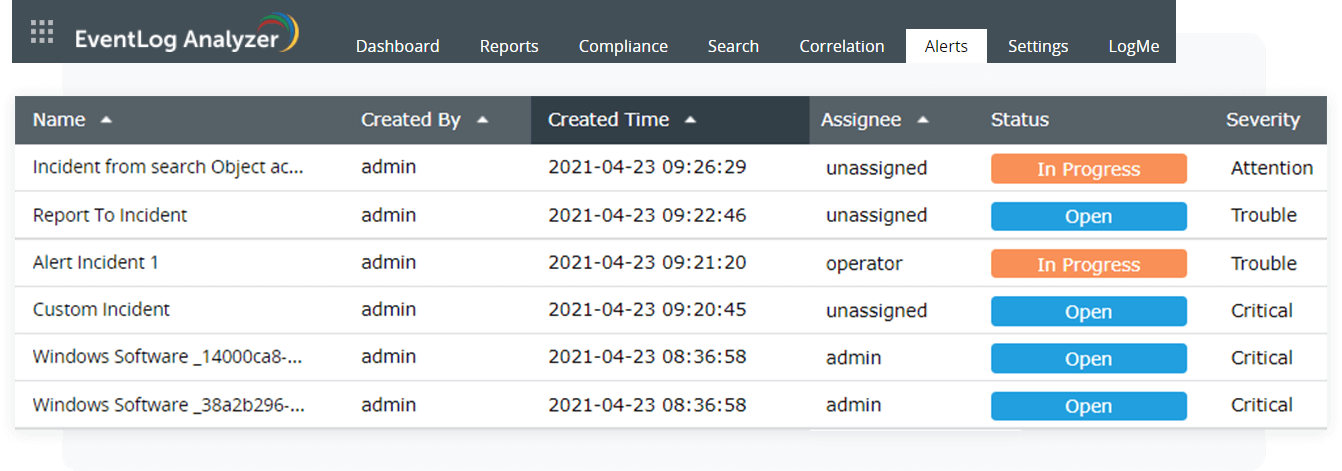
Task: Open In Progress status of Alert Incident 1
Action: pyautogui.click(x=1088, y=264)
